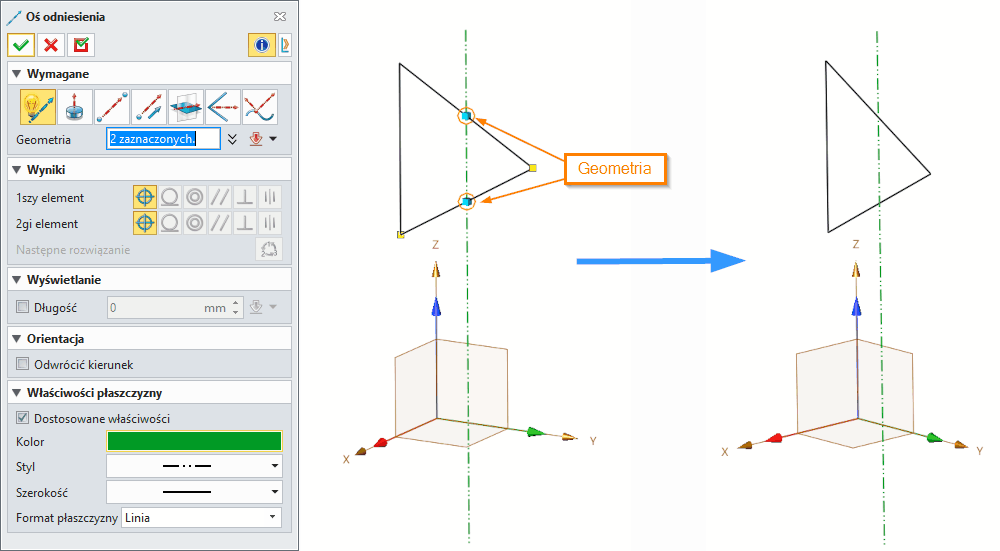
Task: Expand the side panel arrow beside info
Action: click(284, 45)
